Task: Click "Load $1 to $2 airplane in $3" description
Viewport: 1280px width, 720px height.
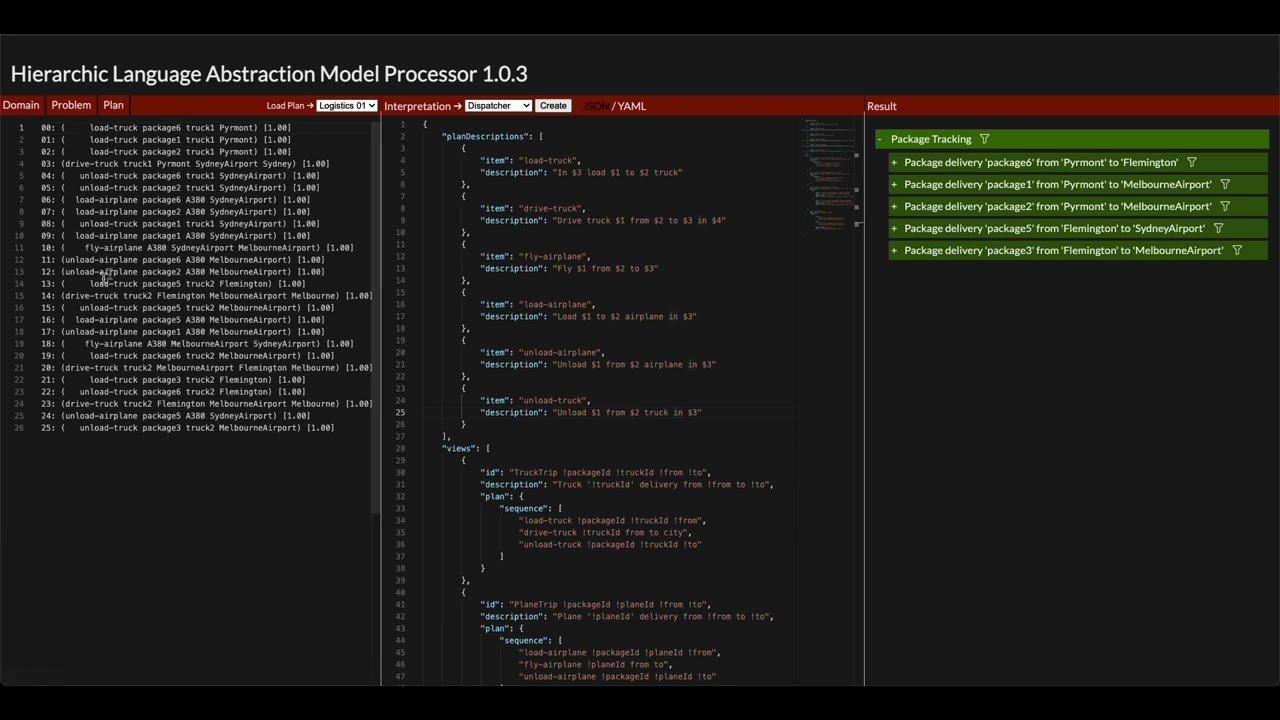Action: [x=624, y=316]
